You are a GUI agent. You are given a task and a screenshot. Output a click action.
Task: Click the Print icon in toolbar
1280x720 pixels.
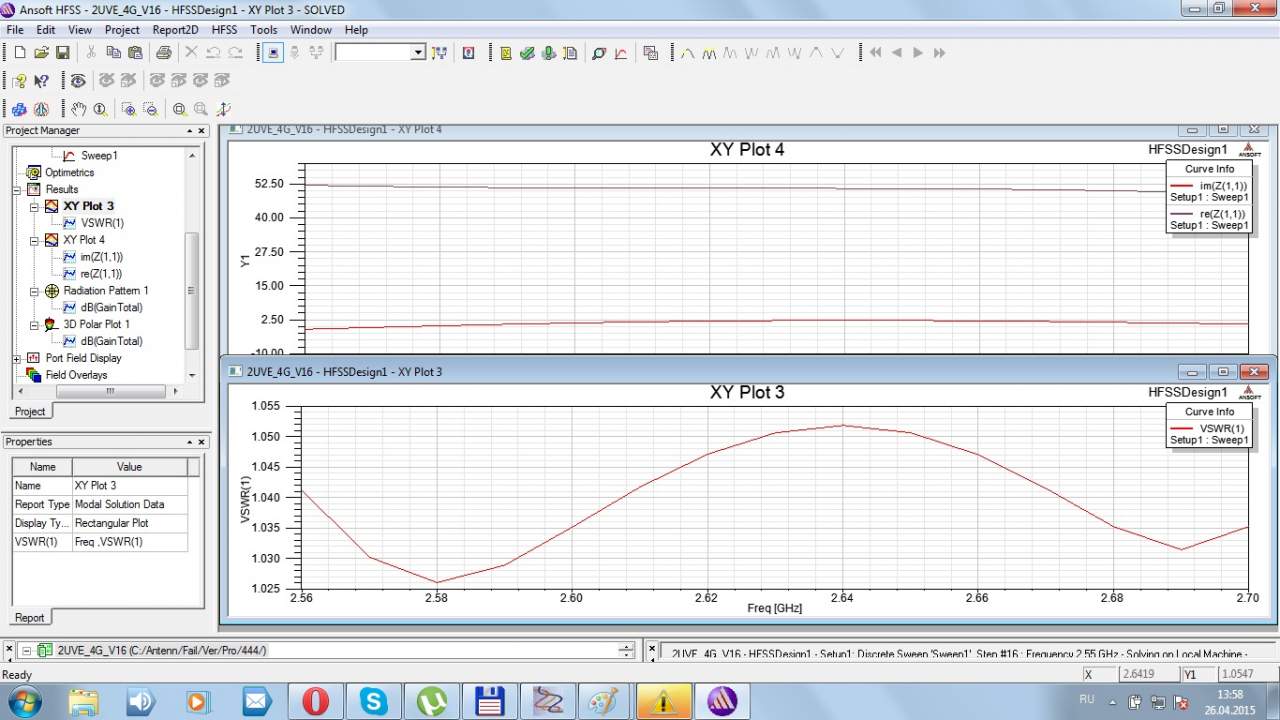coord(164,53)
